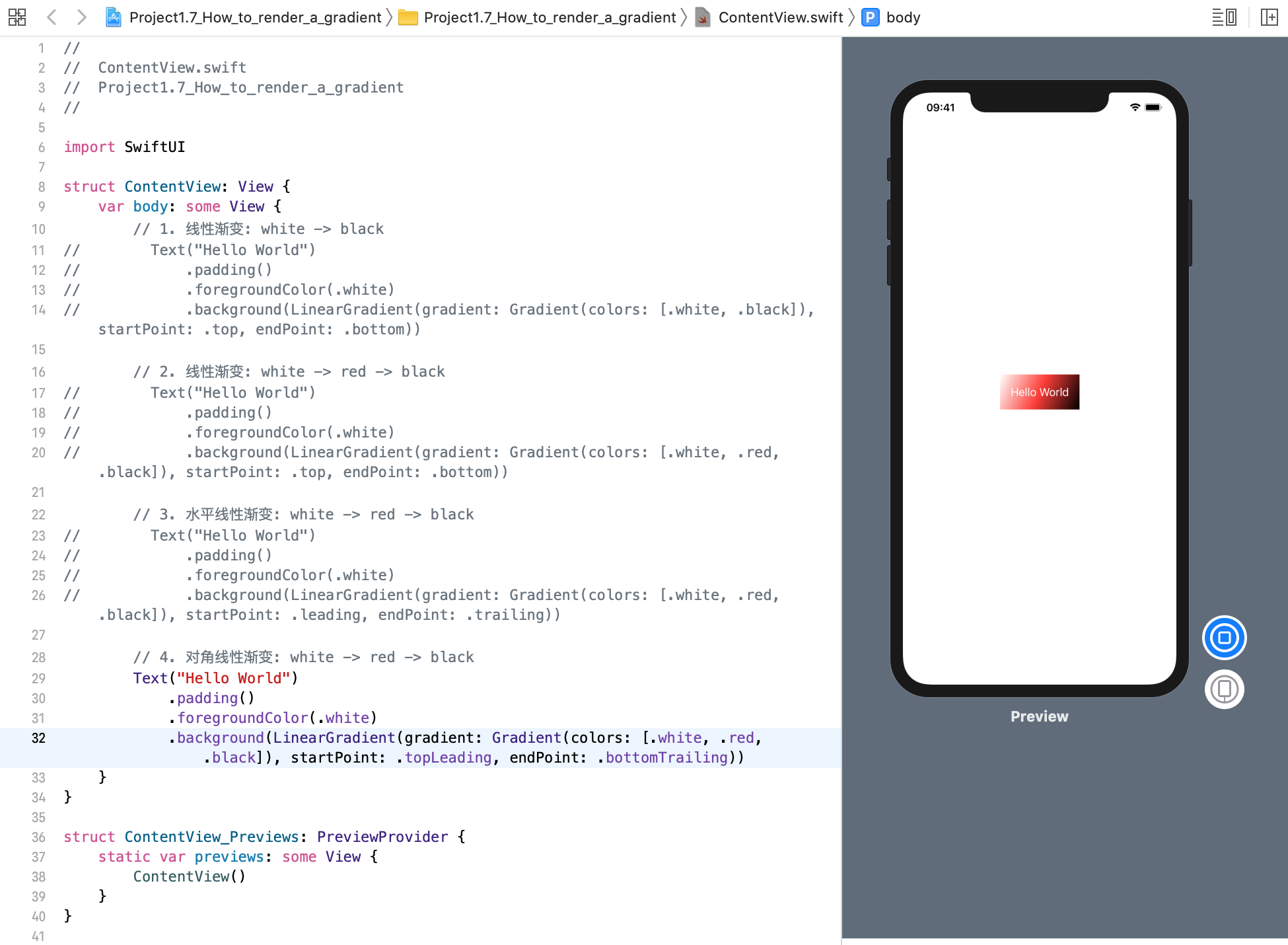Screen dimensions: 1288x945
Task: Click '.topLeading' start point on line 32
Action: pyautogui.click(x=444, y=757)
